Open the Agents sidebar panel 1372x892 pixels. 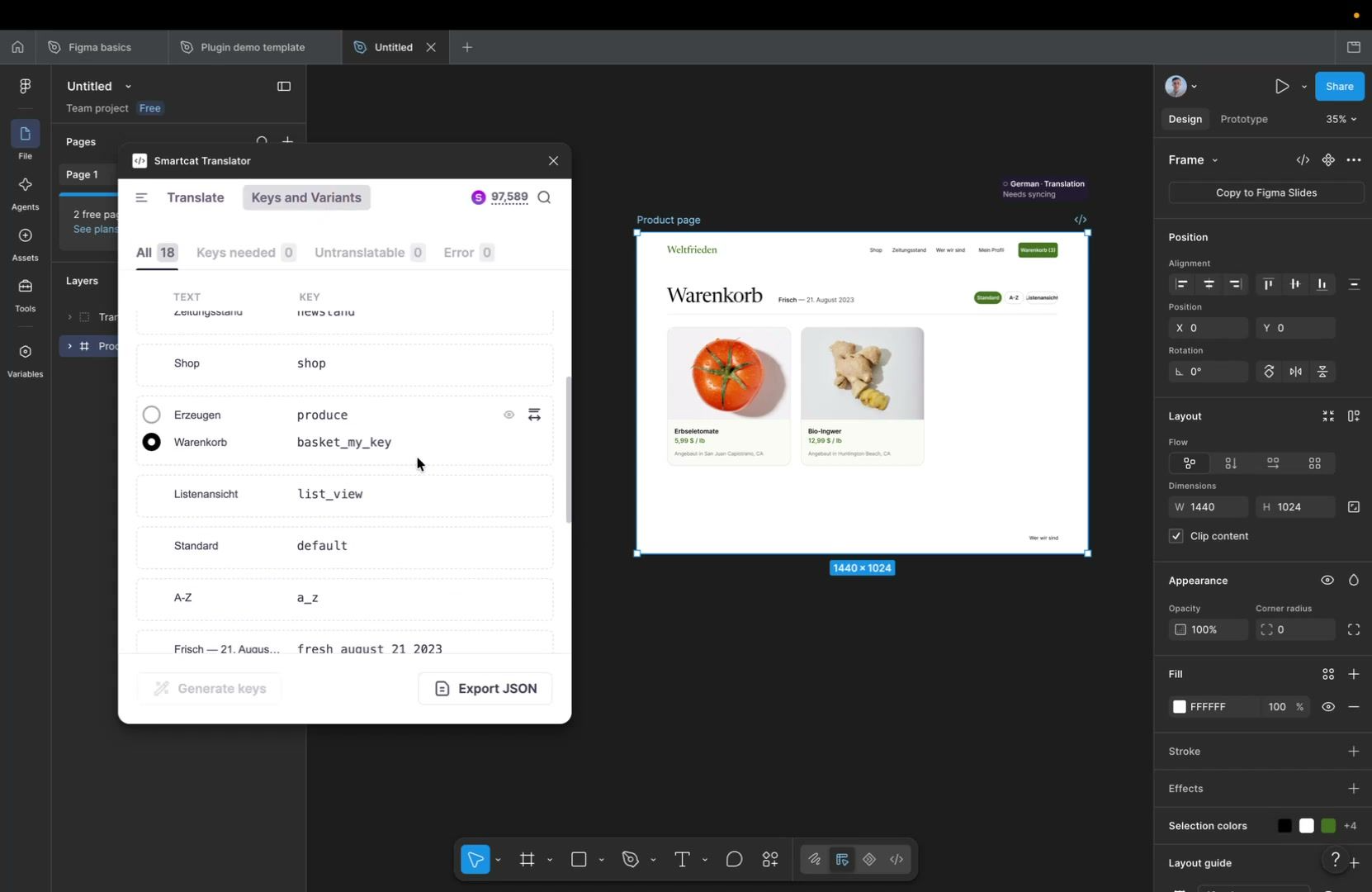coord(25,185)
